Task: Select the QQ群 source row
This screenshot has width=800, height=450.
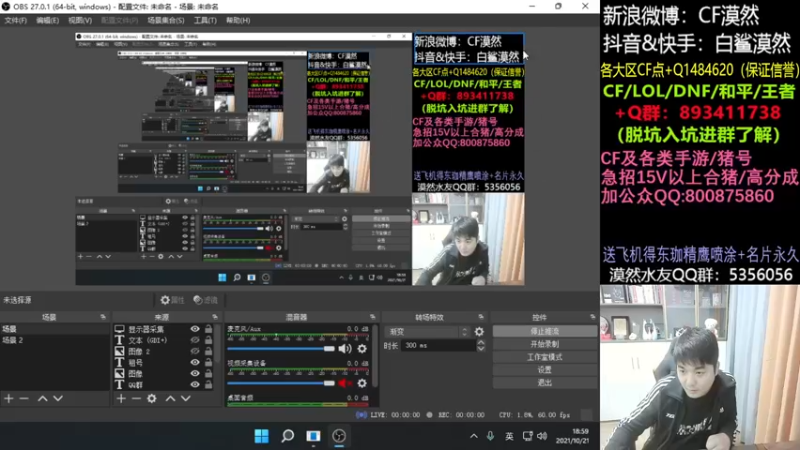Action: tap(164, 385)
